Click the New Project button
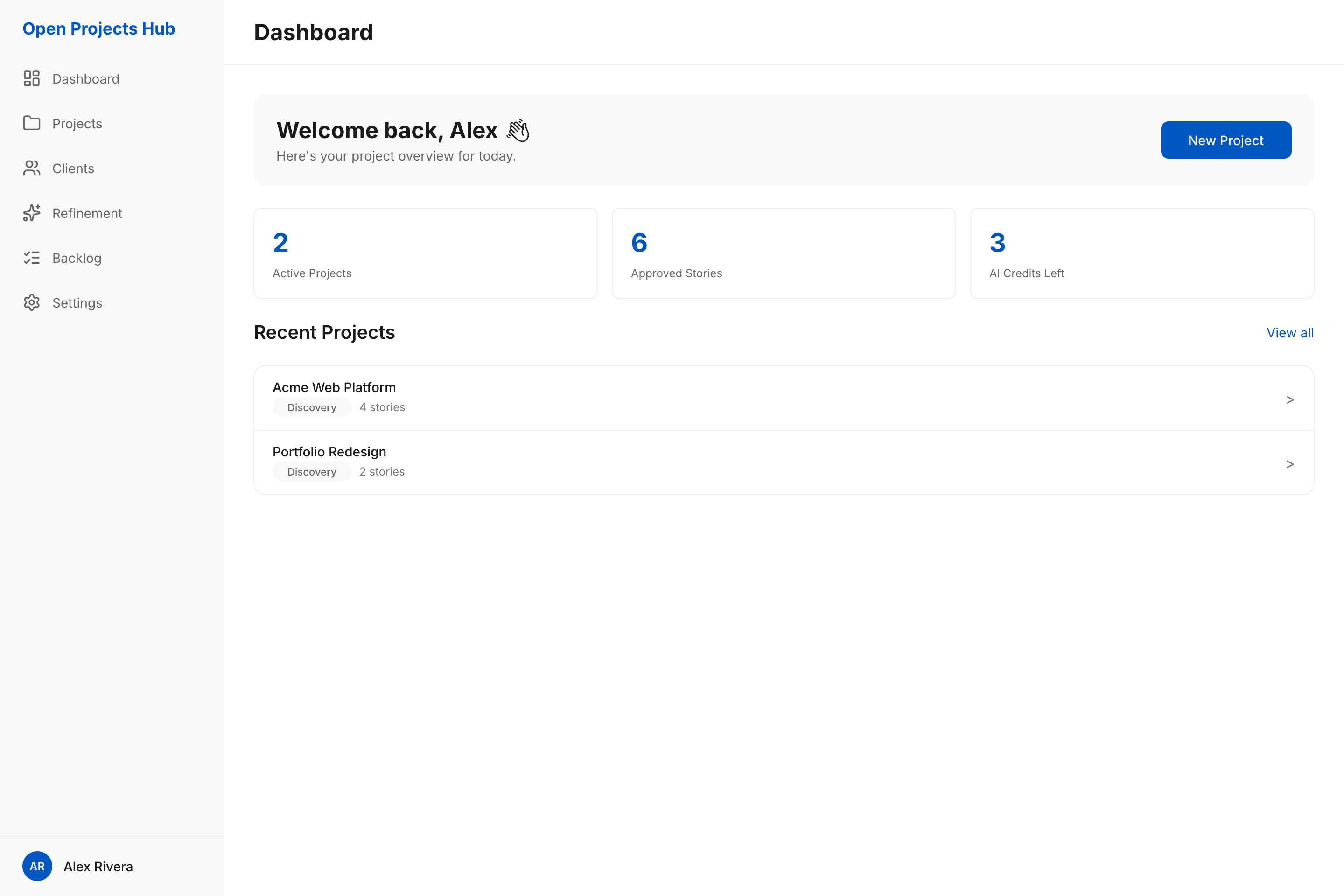 pos(1226,140)
